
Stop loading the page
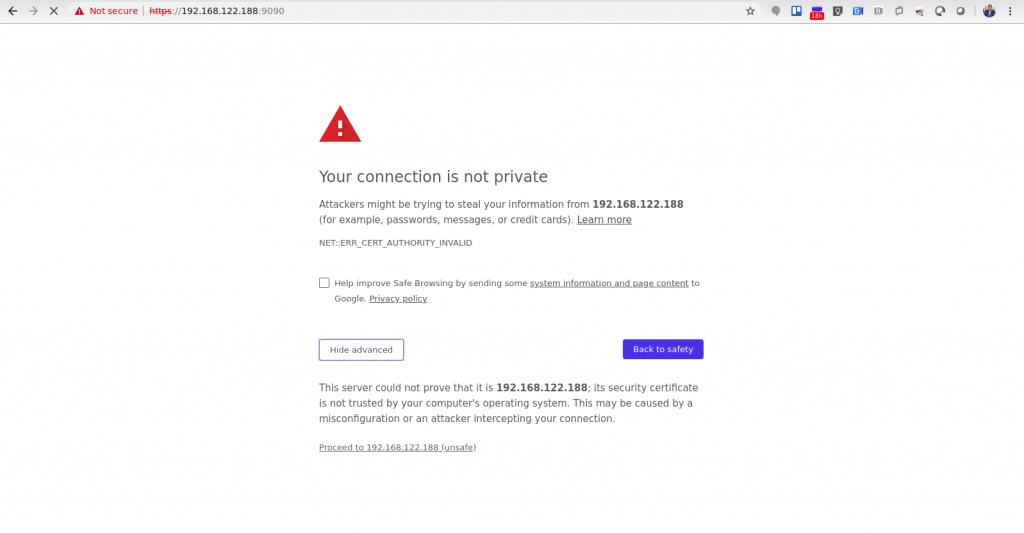pyautogui.click(x=54, y=11)
